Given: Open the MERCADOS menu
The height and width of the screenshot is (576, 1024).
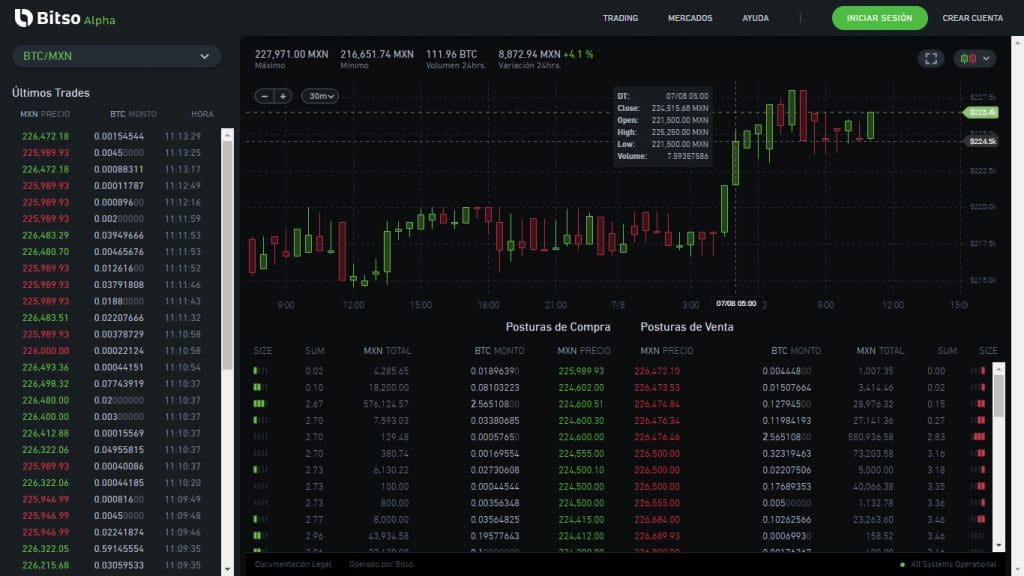Looking at the screenshot, I should (x=692, y=17).
